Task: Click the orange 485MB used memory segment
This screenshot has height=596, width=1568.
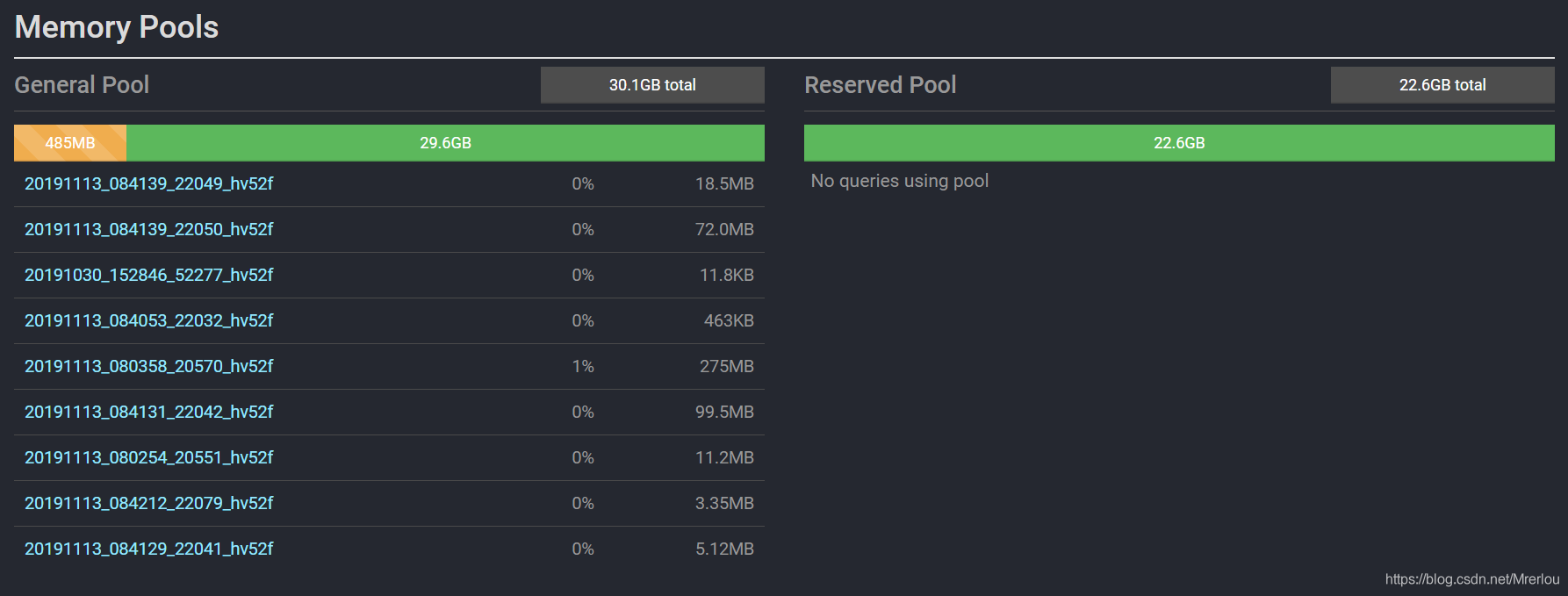Action: [70, 143]
